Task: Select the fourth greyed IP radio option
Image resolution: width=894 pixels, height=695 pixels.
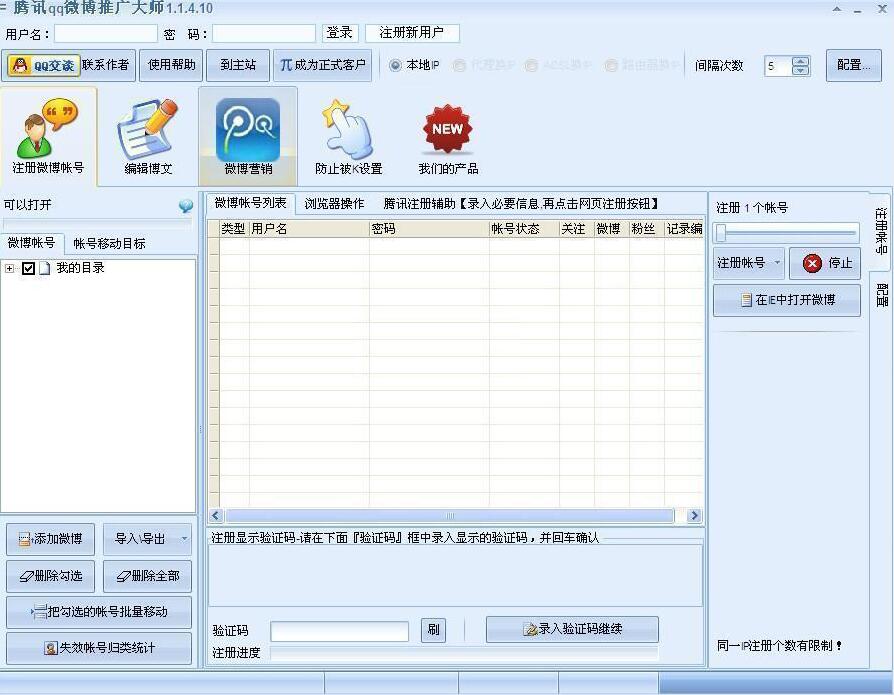Action: [611, 66]
